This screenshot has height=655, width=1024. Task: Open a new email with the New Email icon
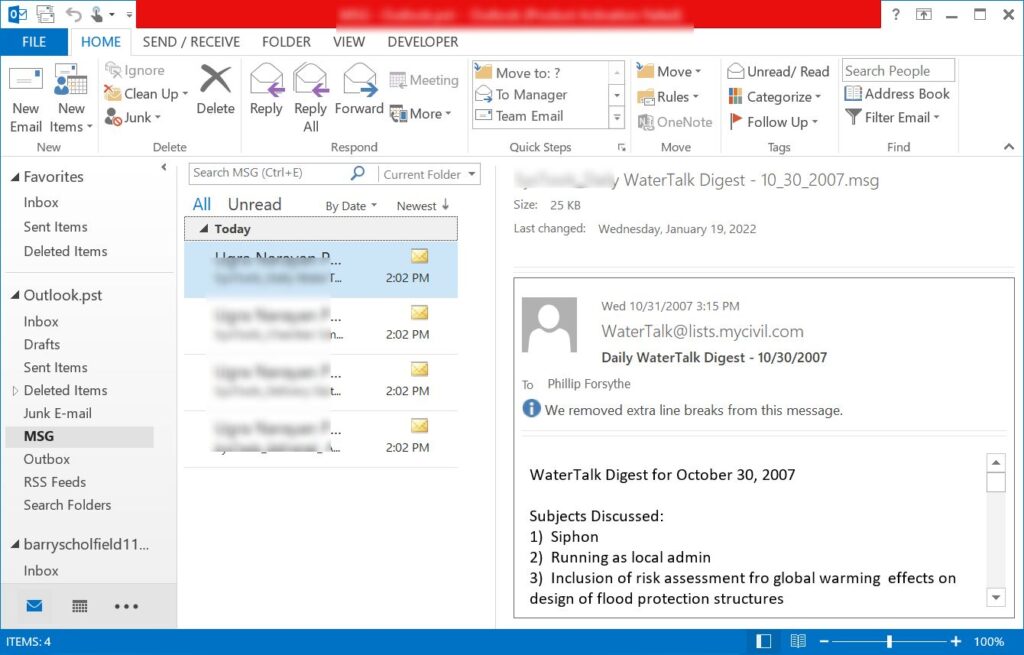click(x=25, y=95)
